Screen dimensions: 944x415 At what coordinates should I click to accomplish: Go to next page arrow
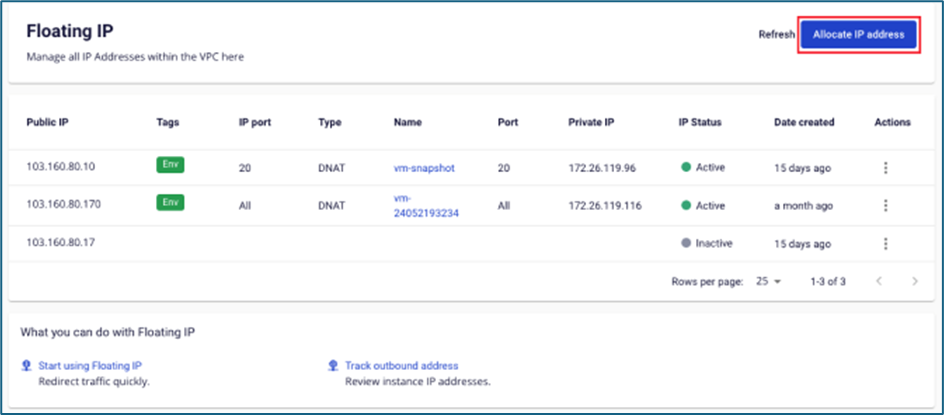[914, 282]
